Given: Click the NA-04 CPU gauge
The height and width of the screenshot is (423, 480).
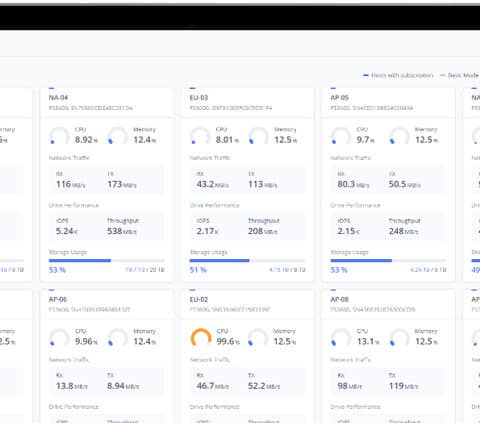Looking at the screenshot, I should tap(59, 135).
